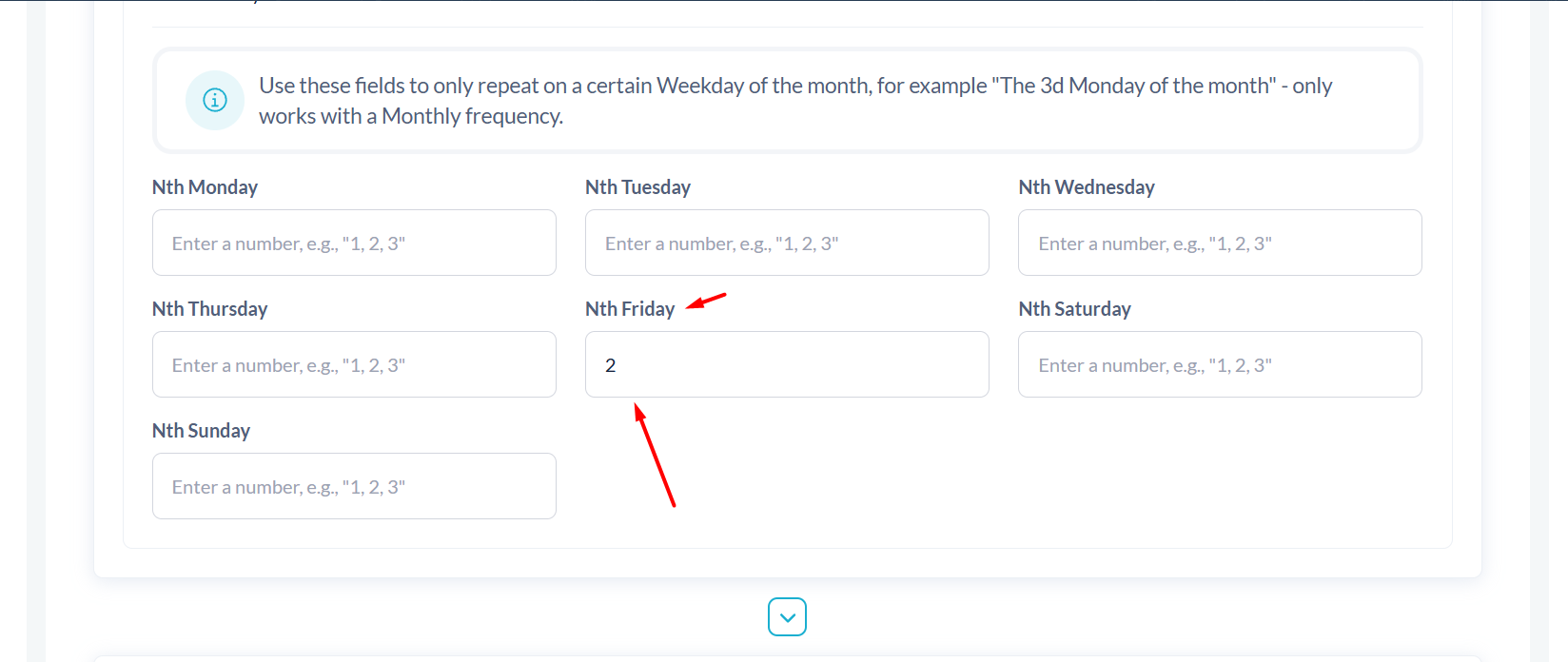Click the "Nth Tuesday" label
Screen dimensions: 1568x662
637,187
